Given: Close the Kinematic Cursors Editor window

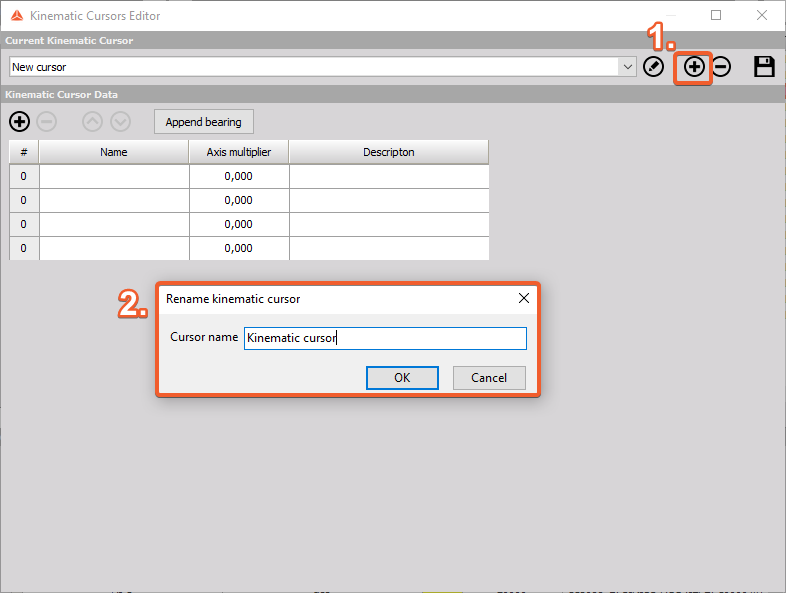Looking at the screenshot, I should 761,16.
